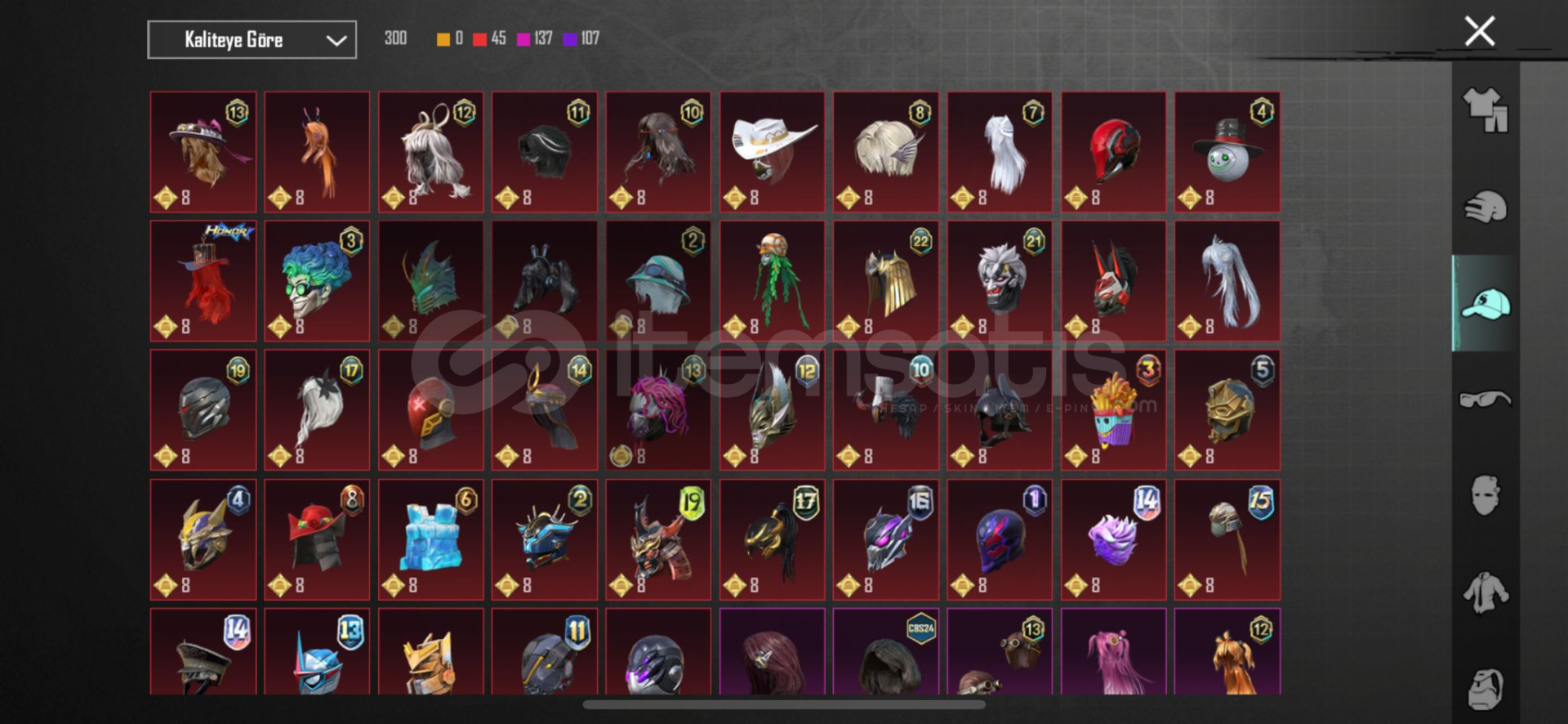The height and width of the screenshot is (724, 1568).
Task: Open the sunglasses category icon
Action: point(1486,399)
